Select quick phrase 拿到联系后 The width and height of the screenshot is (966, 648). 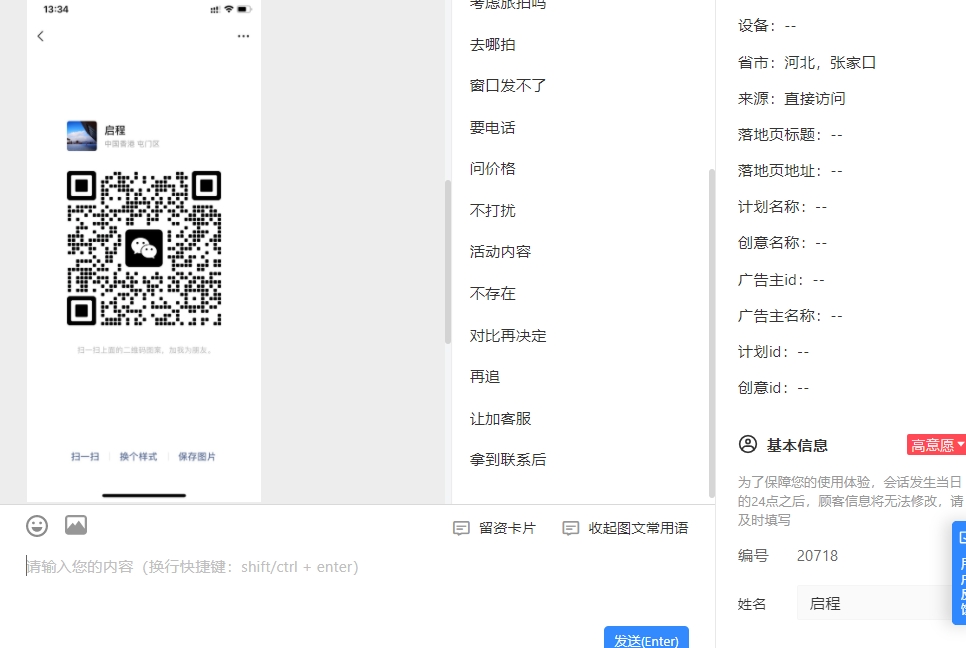(508, 460)
